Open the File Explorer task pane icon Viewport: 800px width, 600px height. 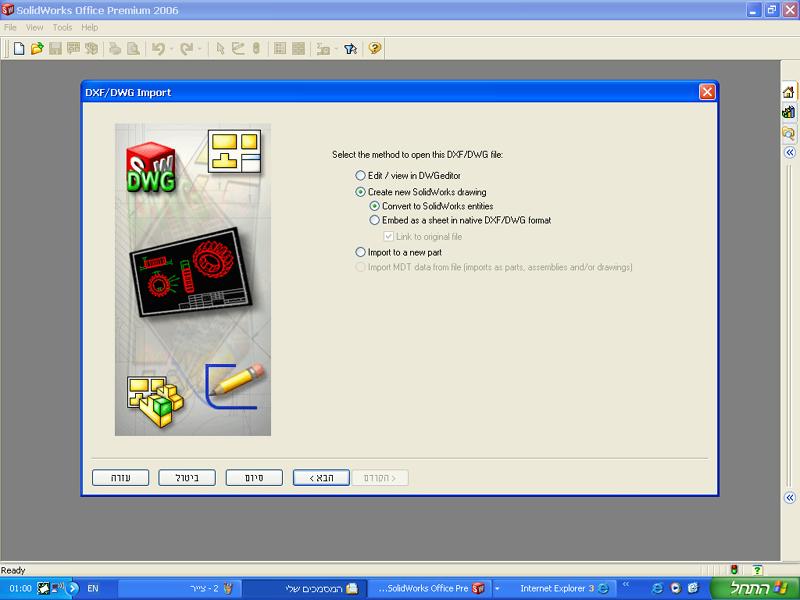tap(788, 132)
